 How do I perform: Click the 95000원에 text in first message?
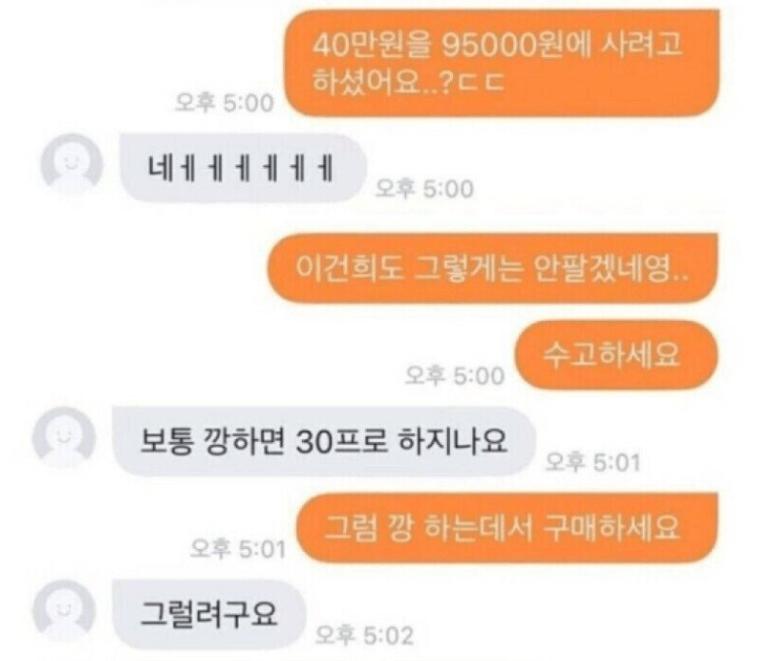(x=516, y=46)
